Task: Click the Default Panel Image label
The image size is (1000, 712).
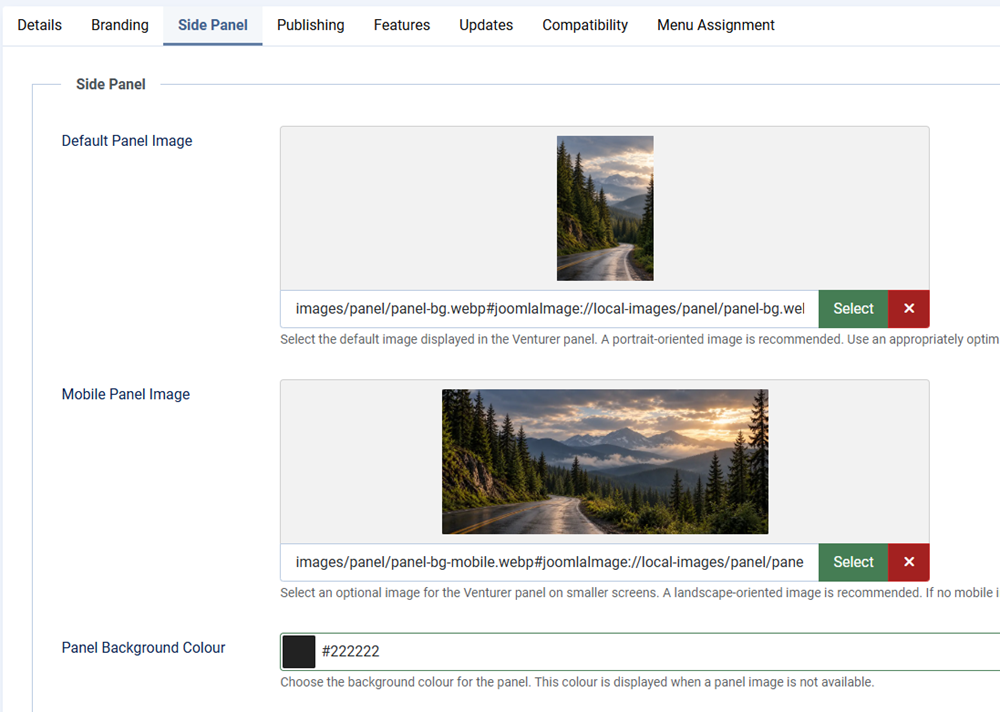Action: coord(127,141)
